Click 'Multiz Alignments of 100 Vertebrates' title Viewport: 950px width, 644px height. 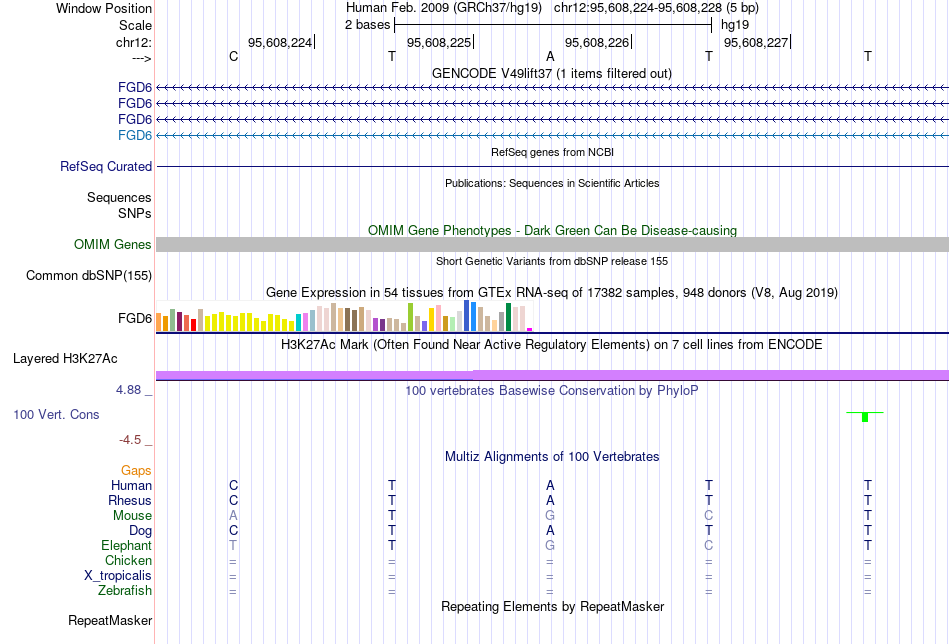pos(551,456)
